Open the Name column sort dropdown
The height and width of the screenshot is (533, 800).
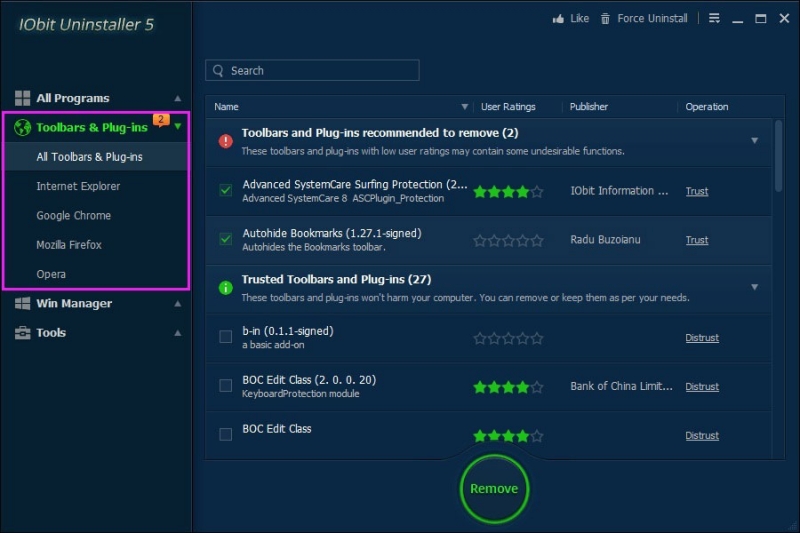pos(464,107)
